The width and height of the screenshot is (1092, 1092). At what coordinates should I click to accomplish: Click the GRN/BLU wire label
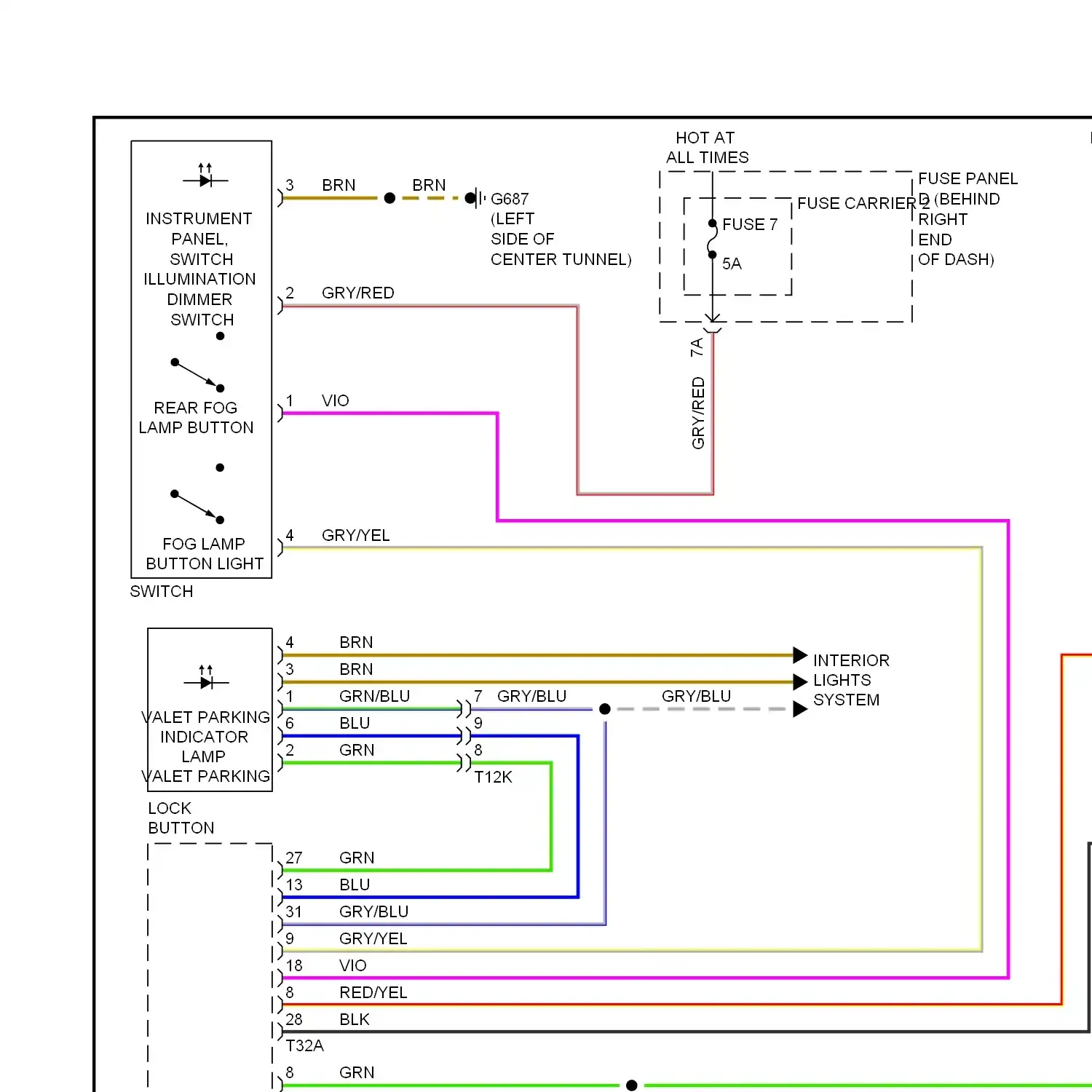[x=375, y=696]
